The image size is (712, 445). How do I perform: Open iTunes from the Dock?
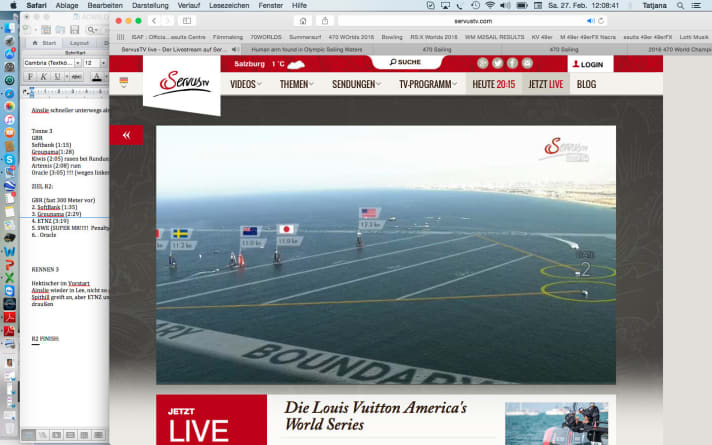pos(10,120)
